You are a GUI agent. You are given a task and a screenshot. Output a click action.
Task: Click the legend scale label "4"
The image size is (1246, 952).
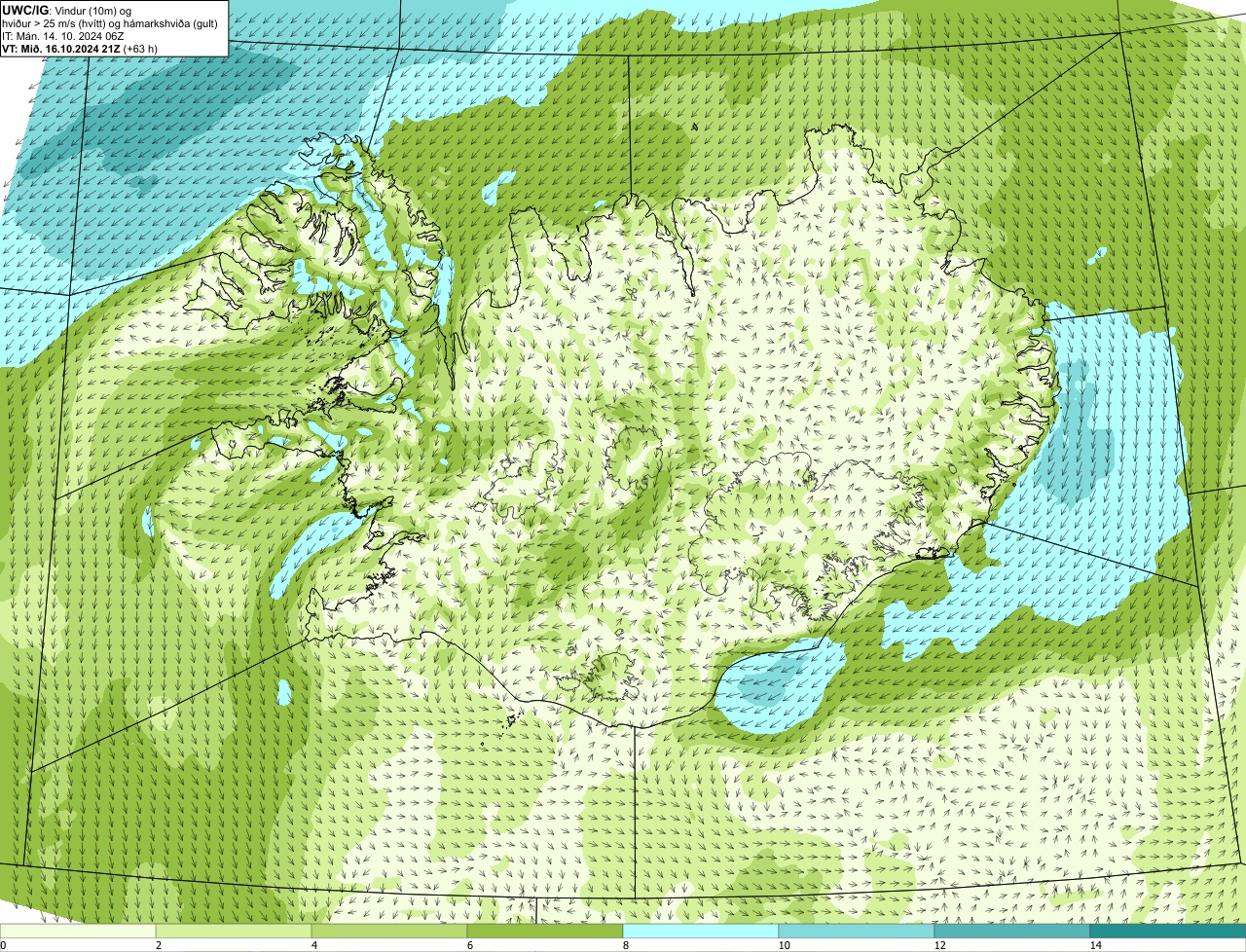point(314,945)
